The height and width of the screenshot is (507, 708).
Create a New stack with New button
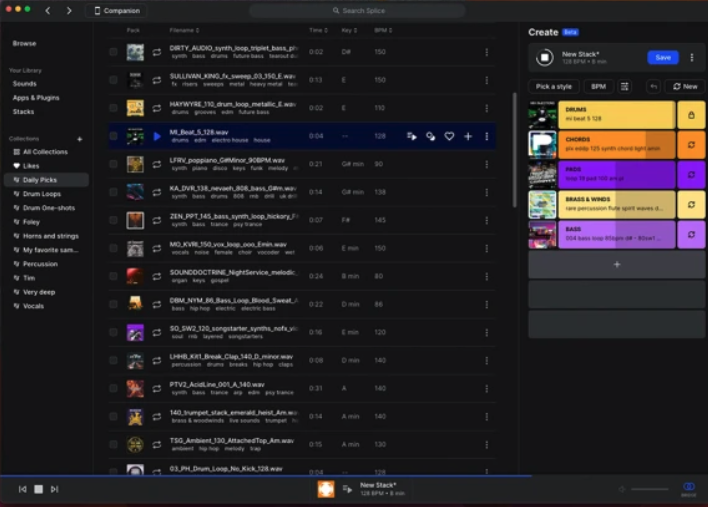pos(685,86)
